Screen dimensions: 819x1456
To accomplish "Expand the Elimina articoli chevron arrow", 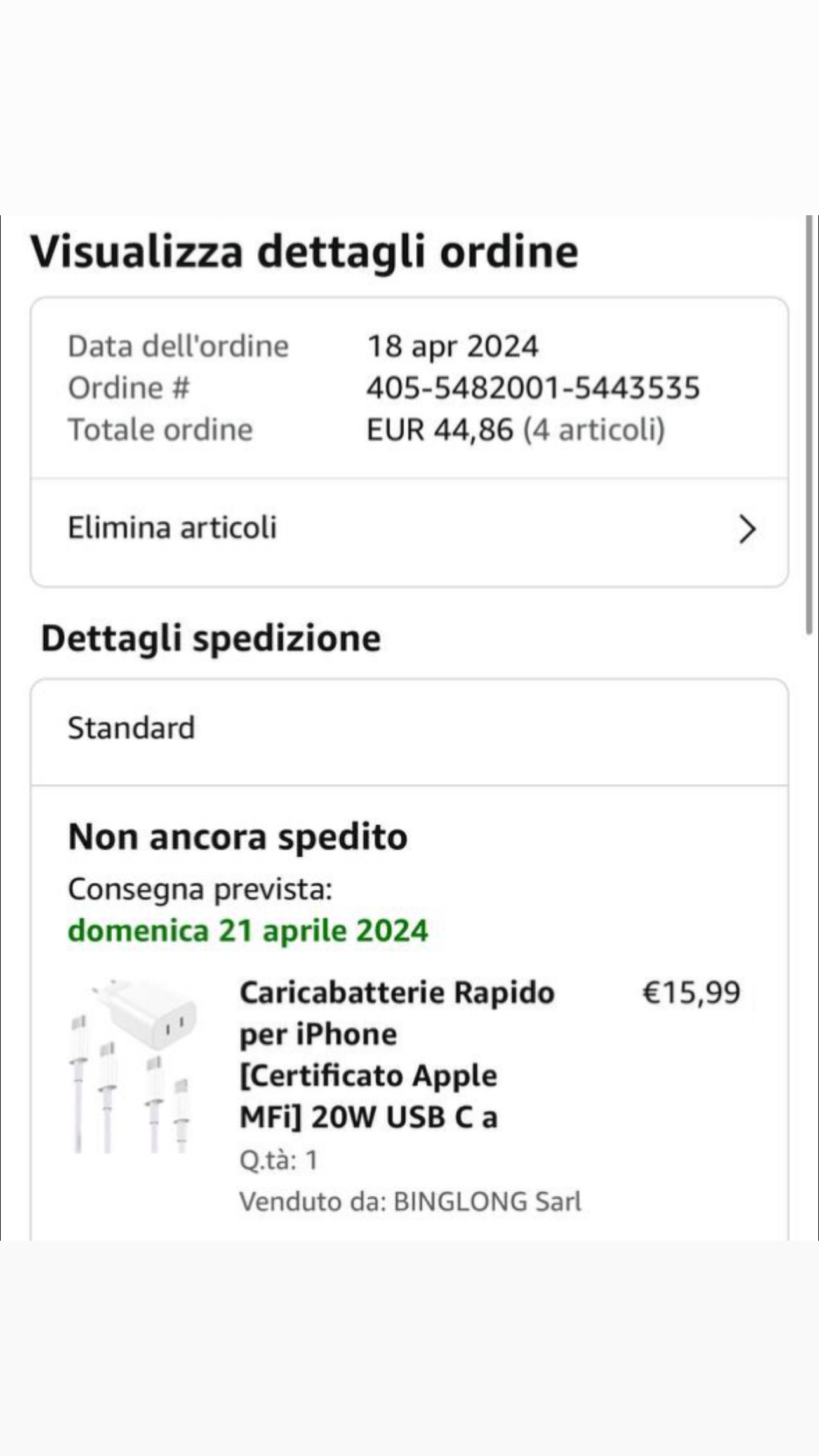I will 747,529.
